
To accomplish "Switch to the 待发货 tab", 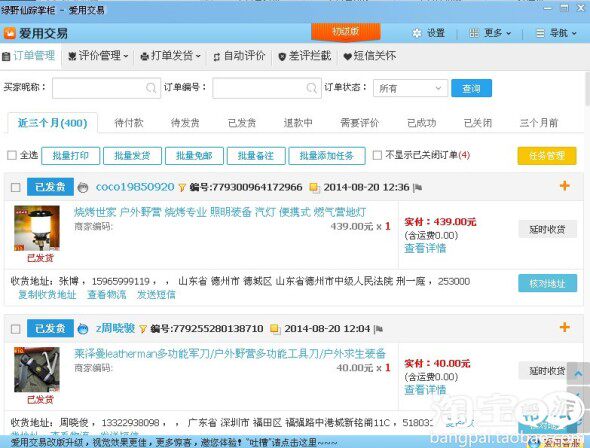I will pyautogui.click(x=185, y=123).
